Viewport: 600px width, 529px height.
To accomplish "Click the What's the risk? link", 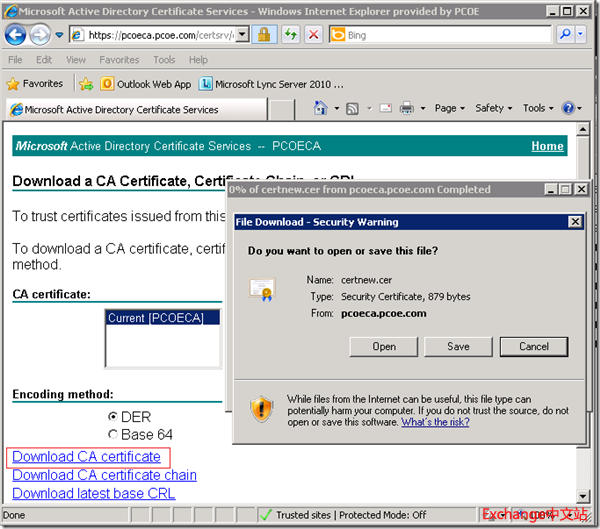I will click(x=435, y=422).
